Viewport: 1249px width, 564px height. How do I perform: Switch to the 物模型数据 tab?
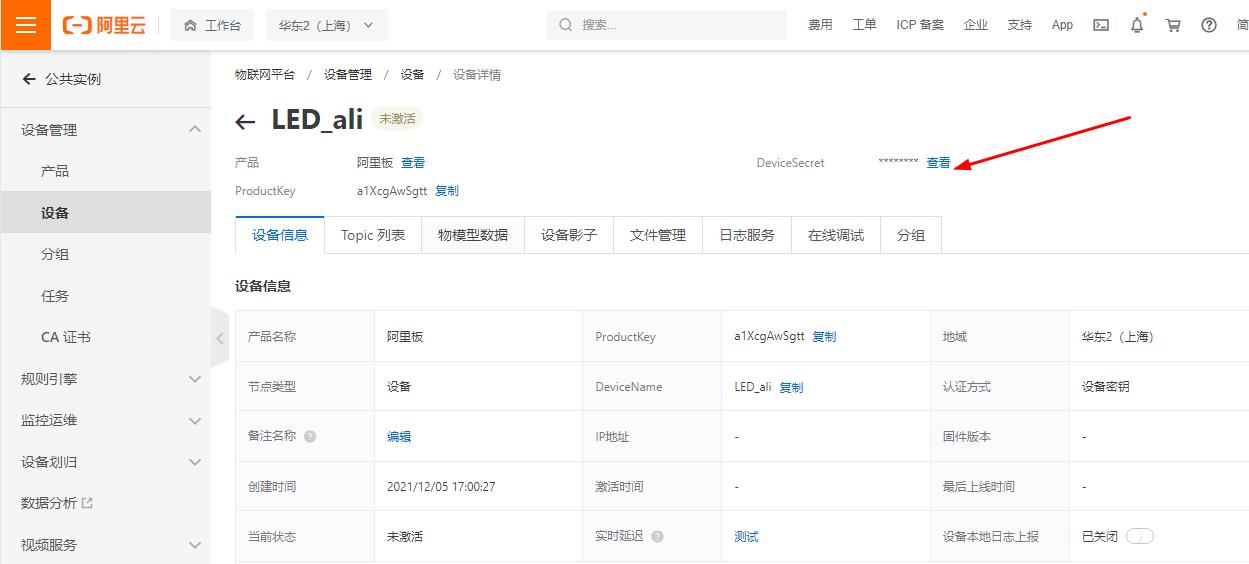tap(473, 235)
